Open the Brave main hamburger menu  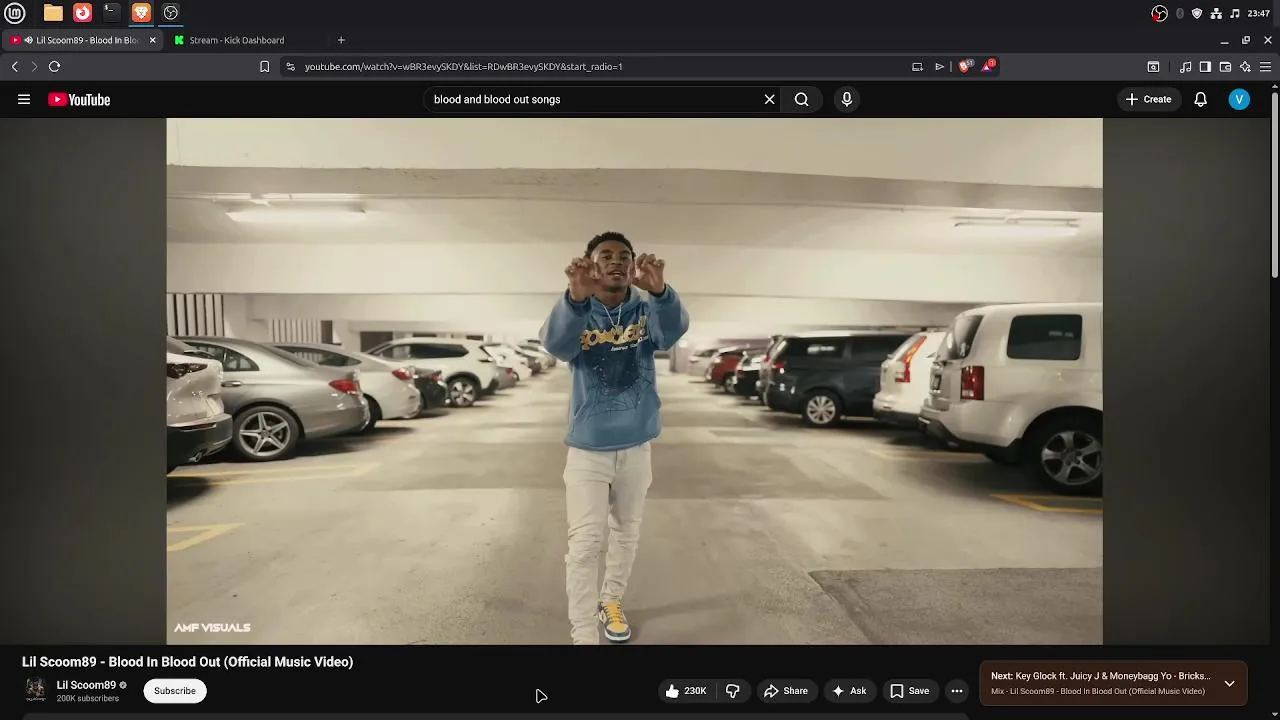click(1265, 67)
